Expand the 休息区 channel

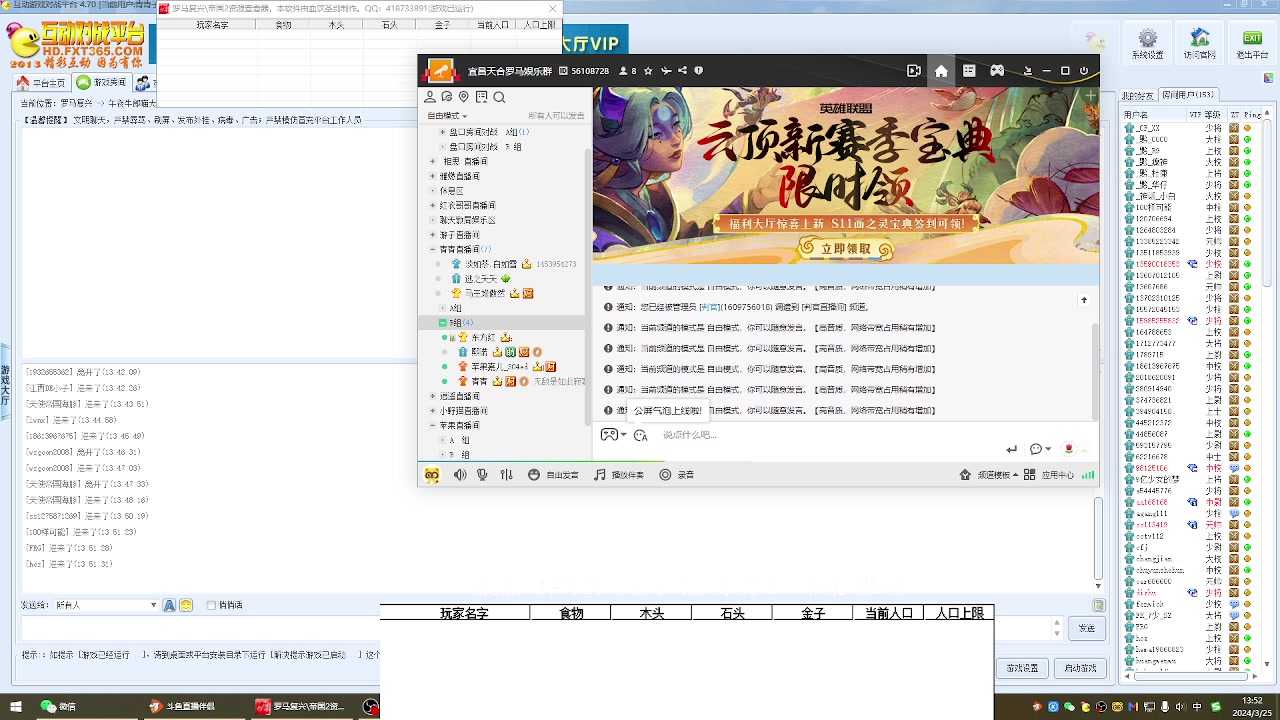tap(433, 190)
